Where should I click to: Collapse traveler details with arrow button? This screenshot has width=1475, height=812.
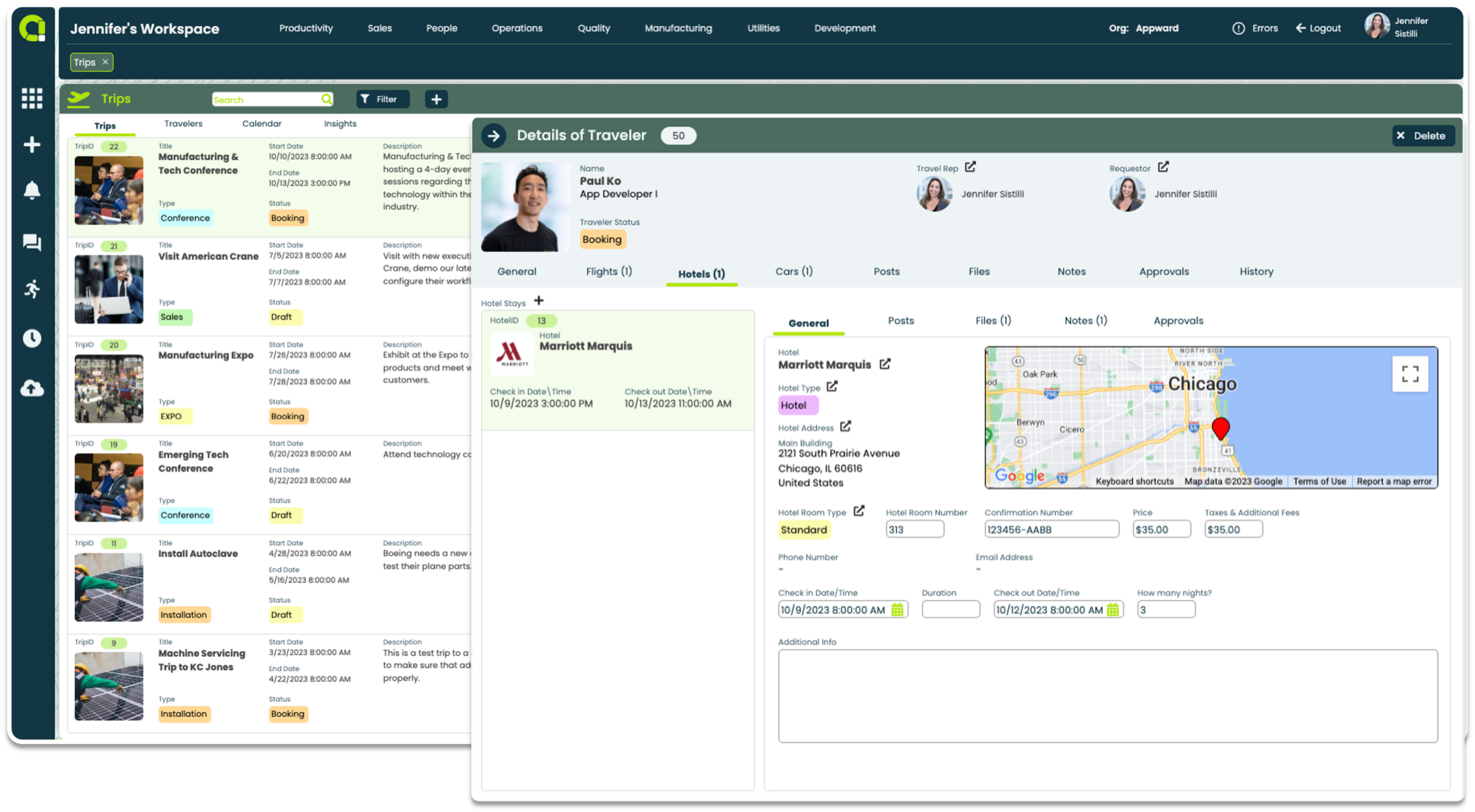(494, 136)
